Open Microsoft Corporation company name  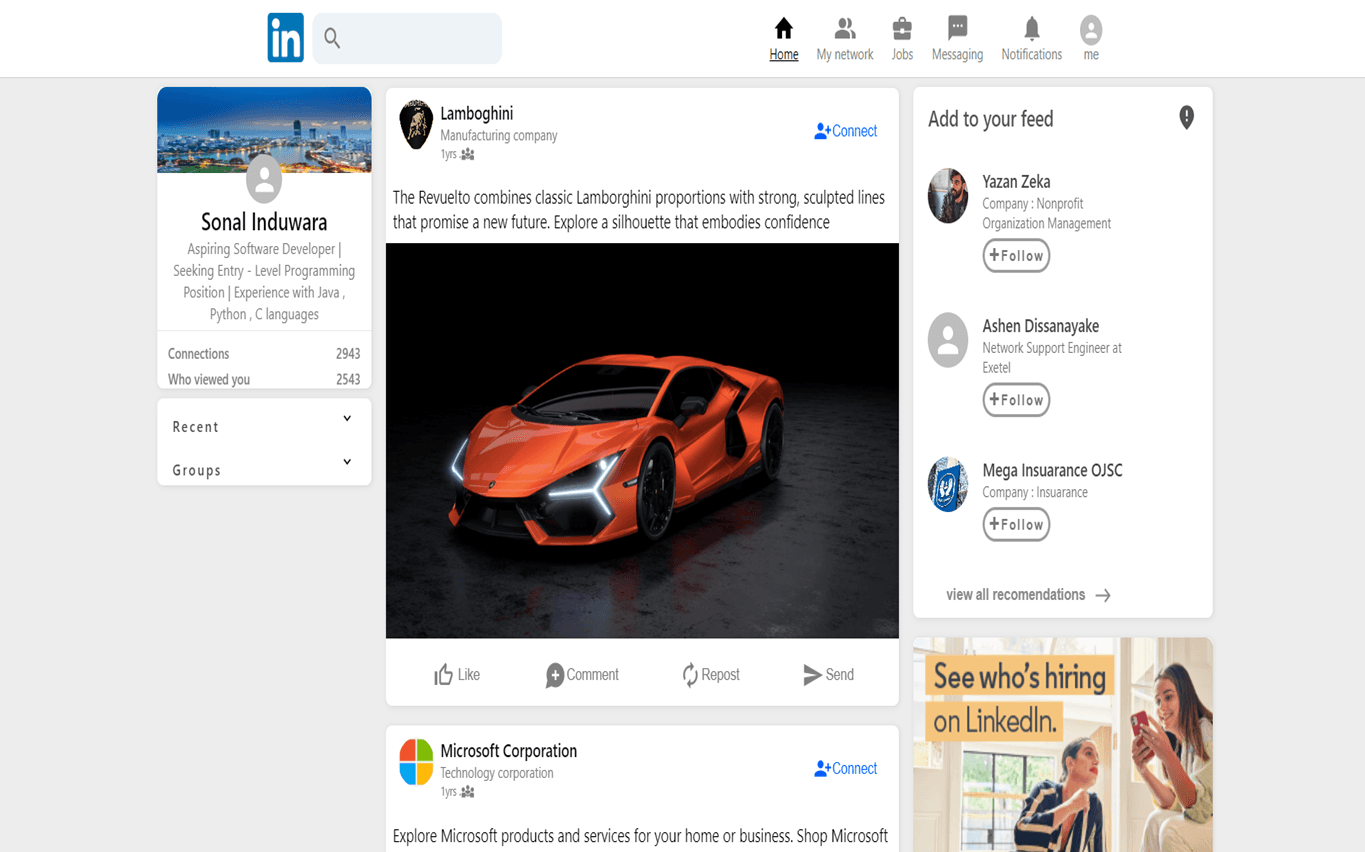[x=509, y=751]
